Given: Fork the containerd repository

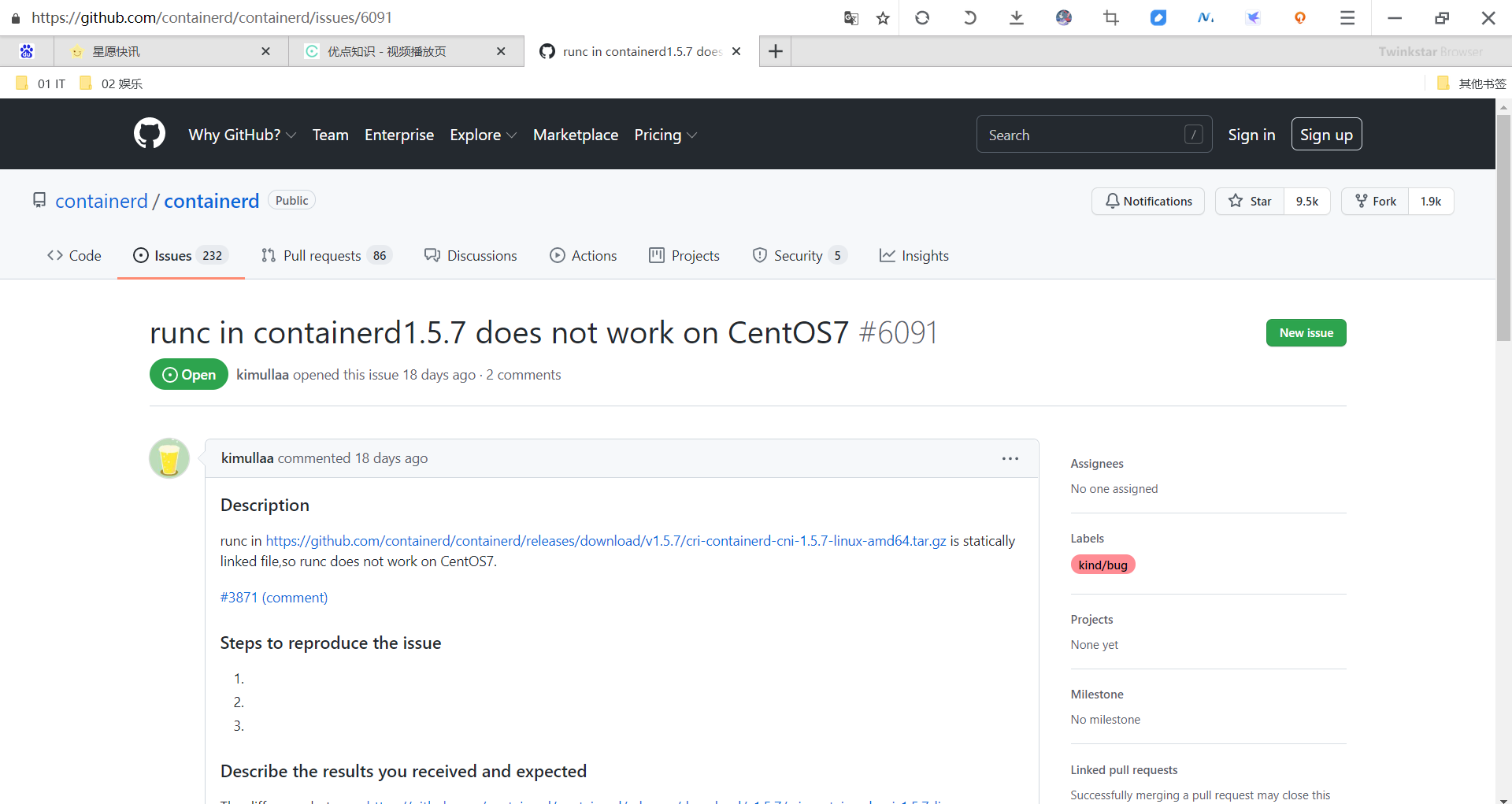Looking at the screenshot, I should point(1376,202).
